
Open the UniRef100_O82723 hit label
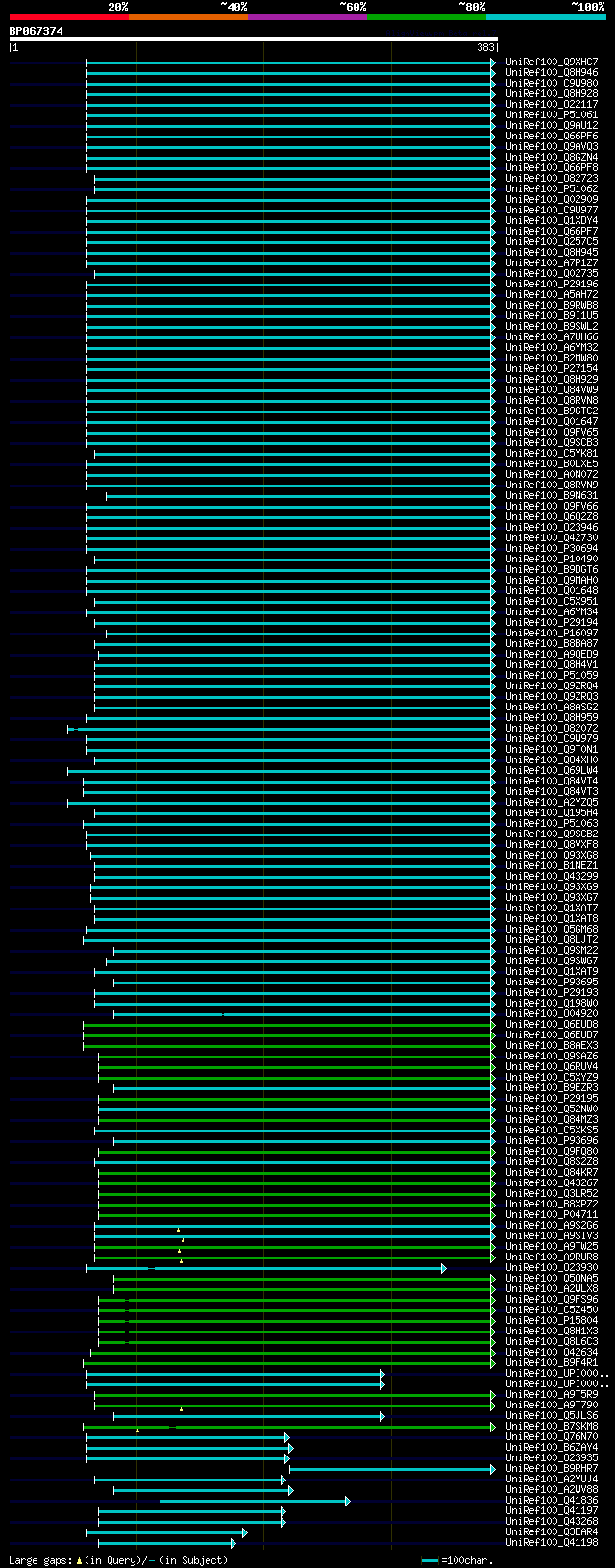552,178
